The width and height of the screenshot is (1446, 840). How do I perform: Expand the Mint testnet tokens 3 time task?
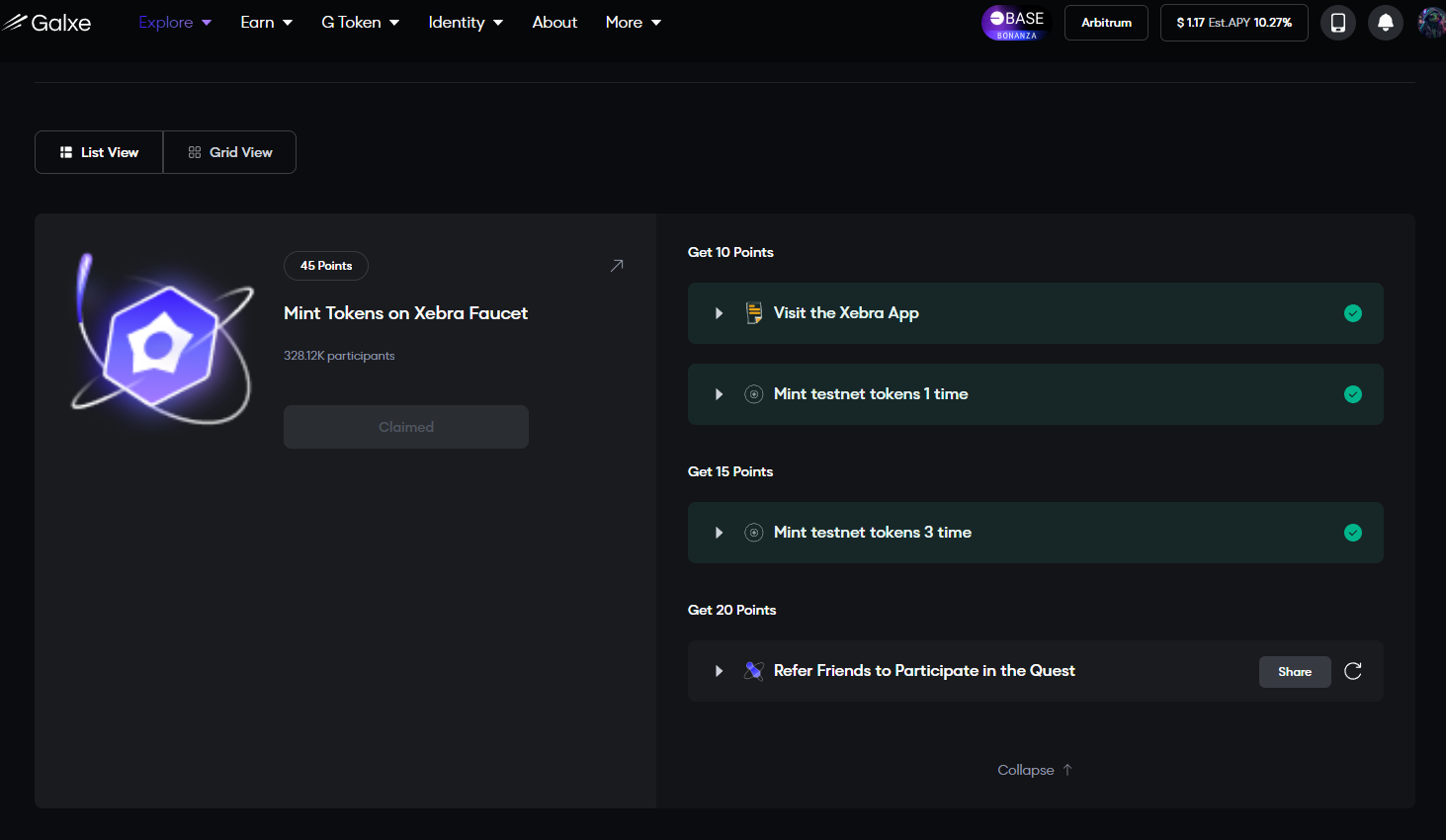[x=719, y=533]
